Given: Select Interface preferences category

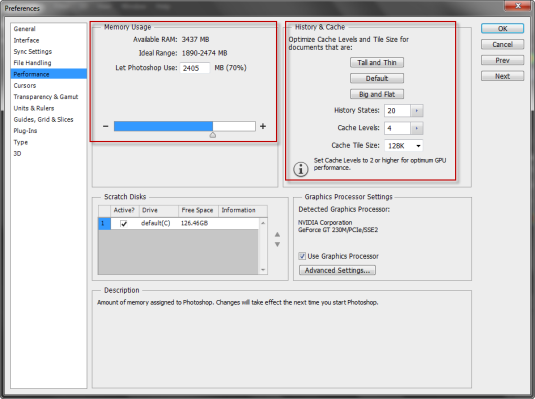Looking at the screenshot, I should (26, 40).
